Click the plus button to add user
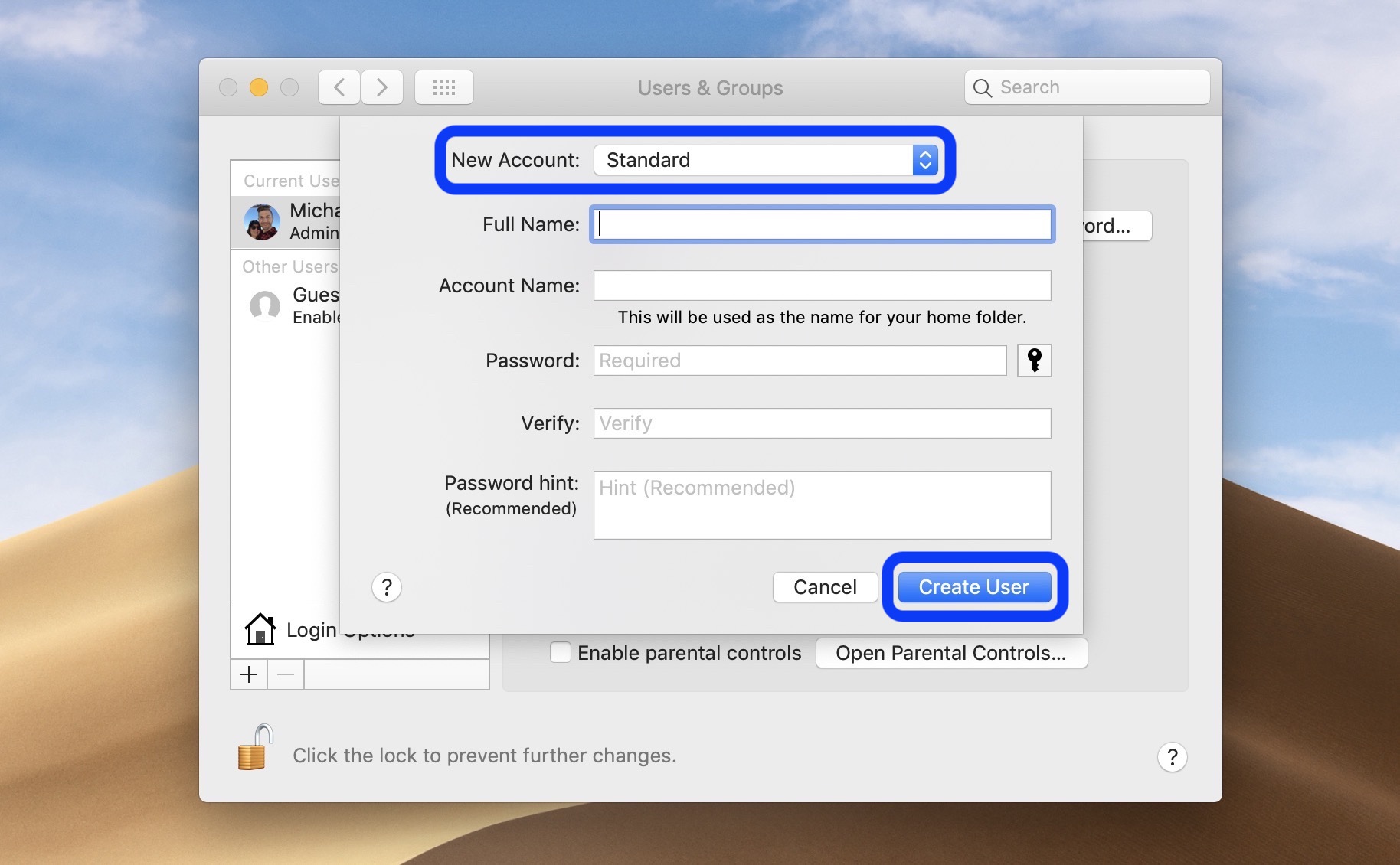Image resolution: width=1400 pixels, height=865 pixels. (x=249, y=674)
